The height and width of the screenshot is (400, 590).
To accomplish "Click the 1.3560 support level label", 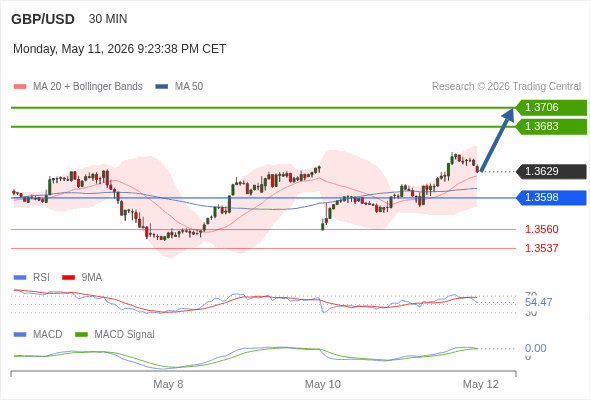I will pos(541,229).
